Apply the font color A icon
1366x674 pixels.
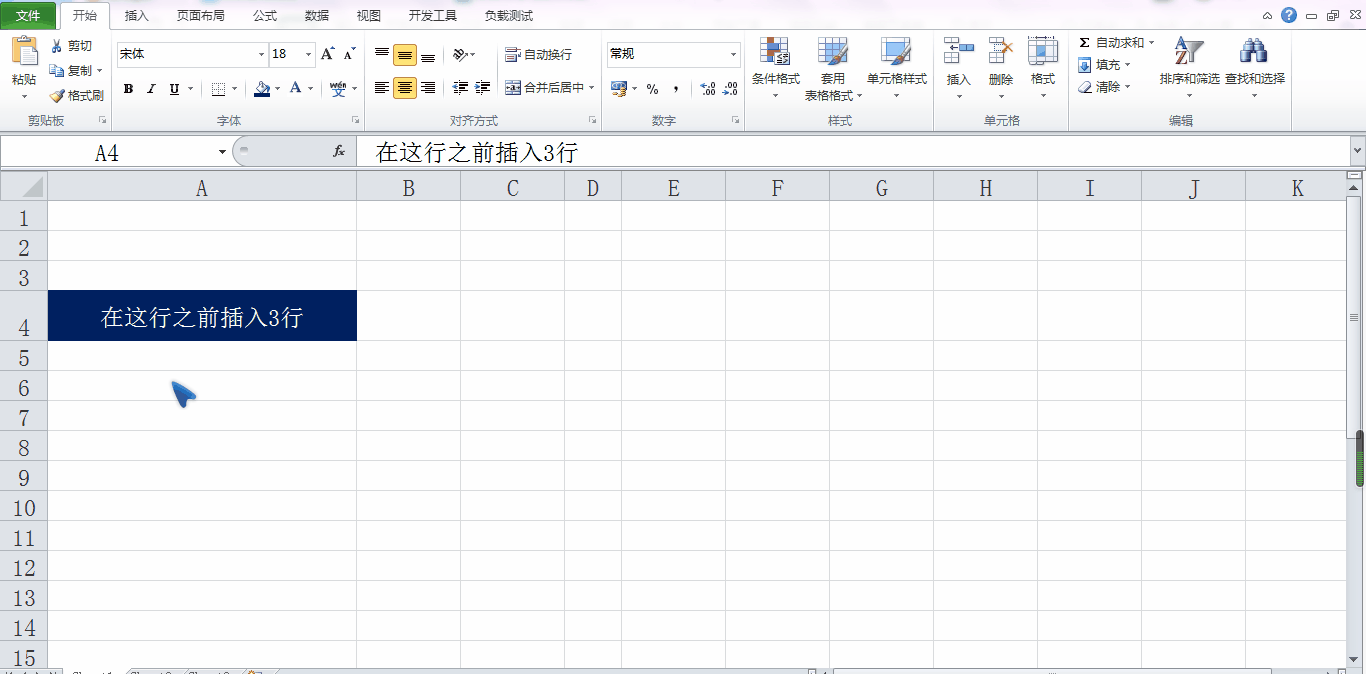click(296, 89)
